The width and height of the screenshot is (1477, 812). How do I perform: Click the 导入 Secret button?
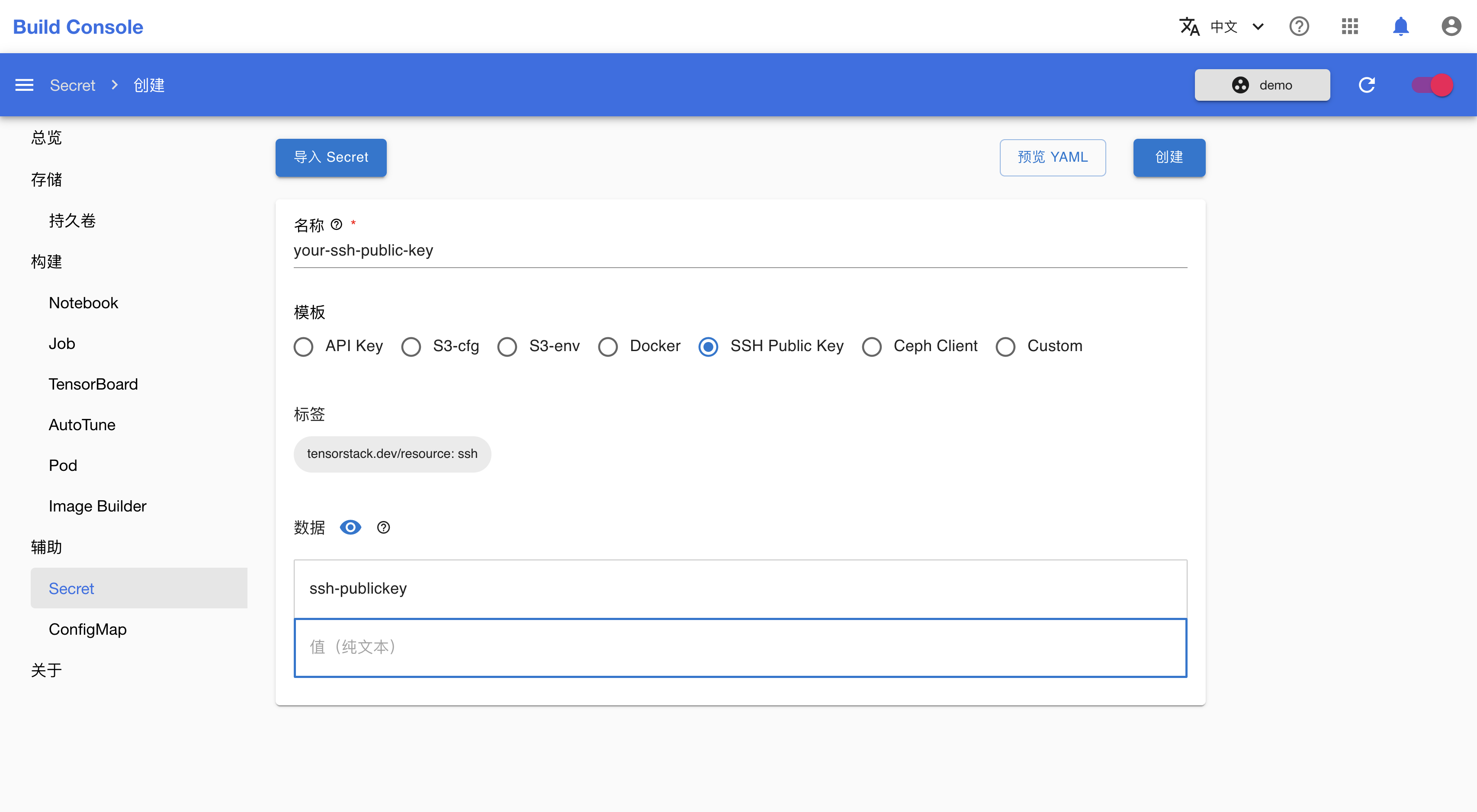pos(331,157)
